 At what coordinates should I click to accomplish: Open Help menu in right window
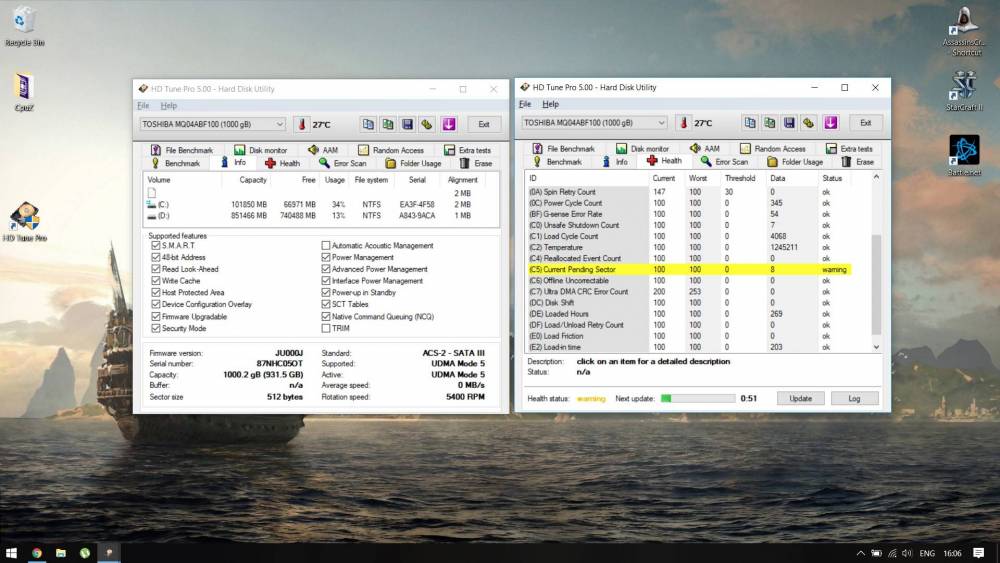point(550,104)
